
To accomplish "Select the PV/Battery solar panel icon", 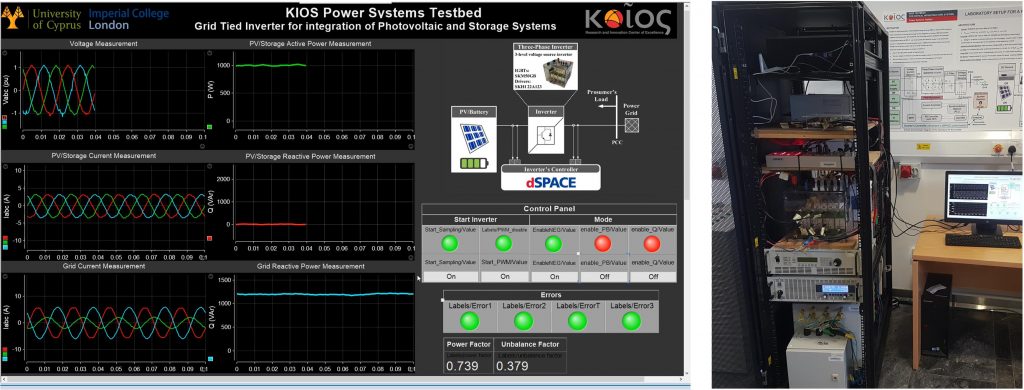I will (x=474, y=139).
